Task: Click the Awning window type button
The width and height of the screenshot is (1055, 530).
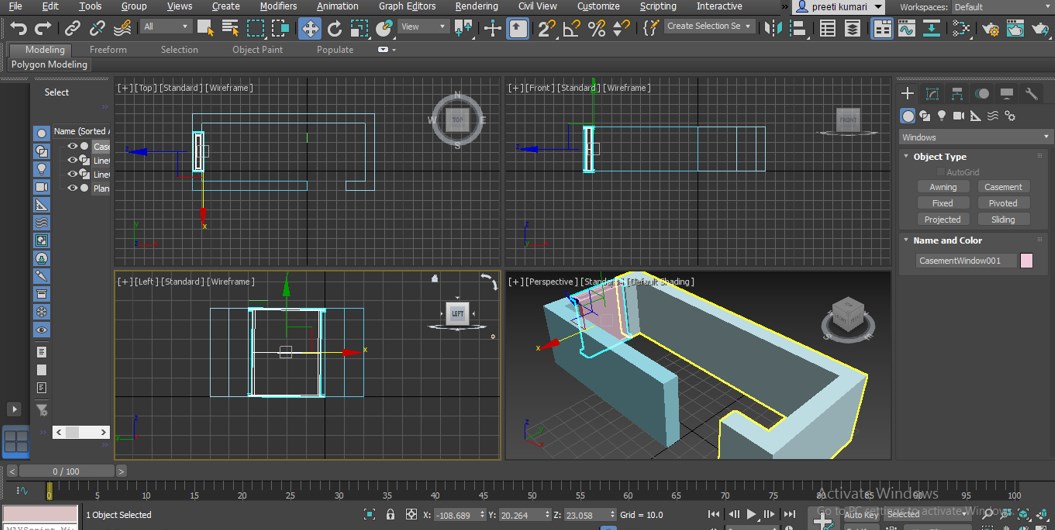Action: pyautogui.click(x=942, y=187)
